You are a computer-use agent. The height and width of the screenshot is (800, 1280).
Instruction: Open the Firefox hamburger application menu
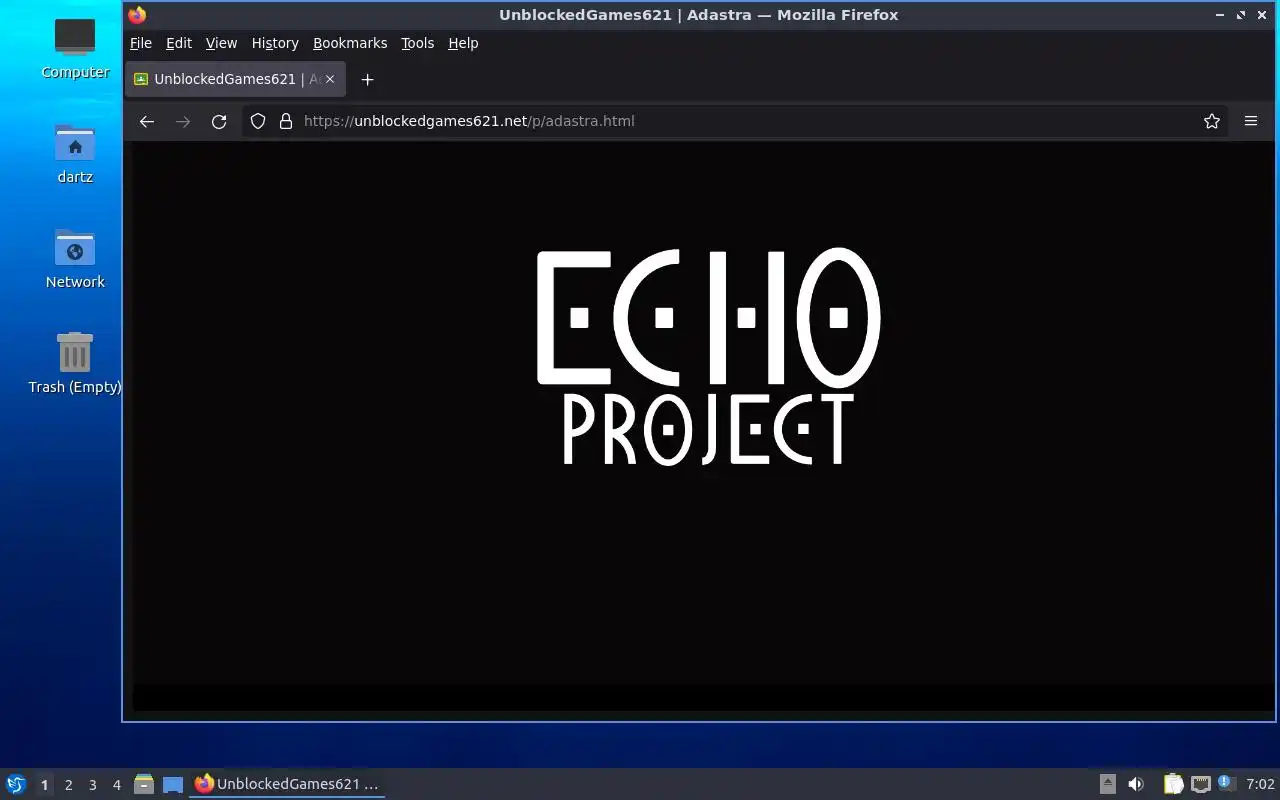(x=1251, y=121)
